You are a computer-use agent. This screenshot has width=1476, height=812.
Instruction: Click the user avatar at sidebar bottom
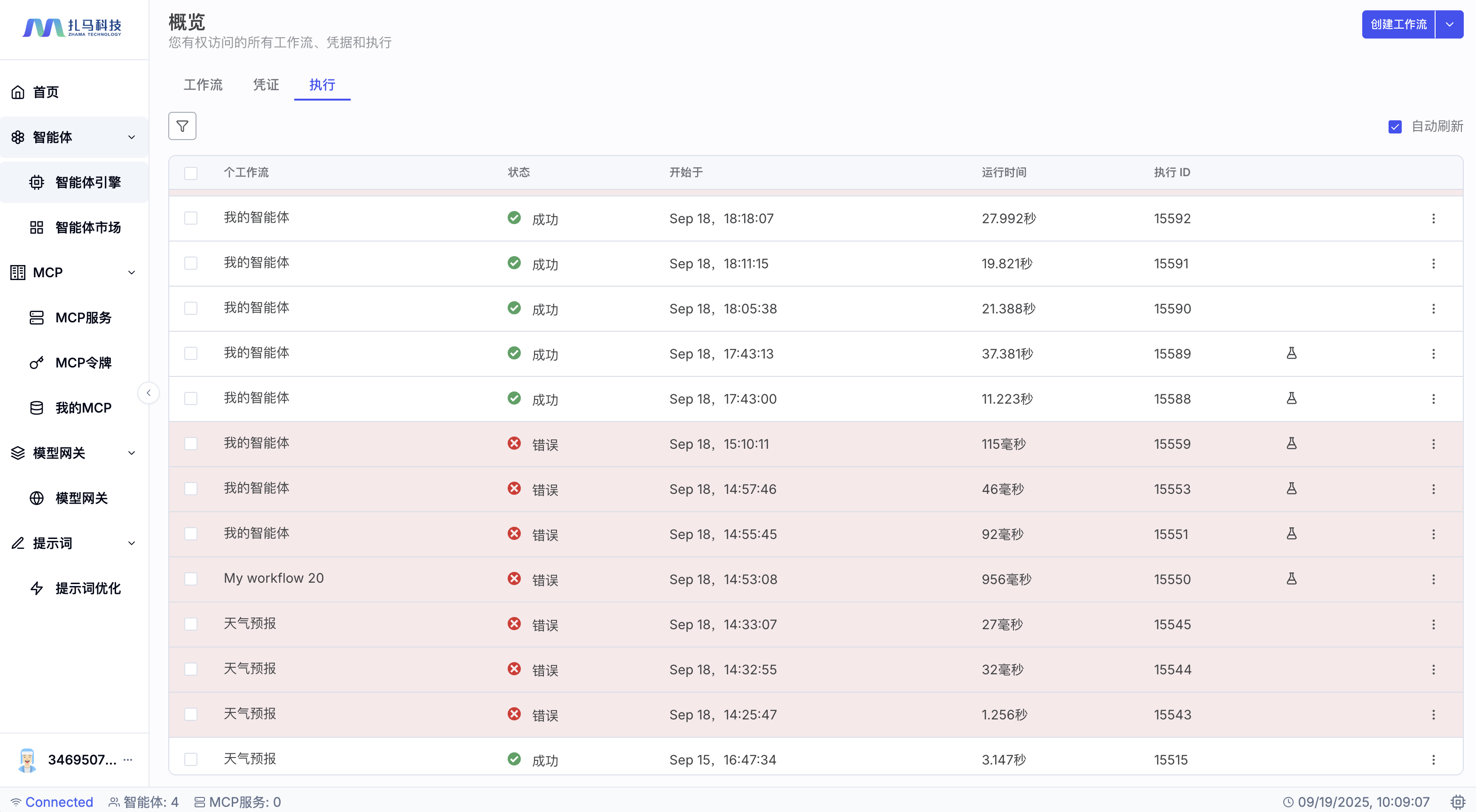click(27, 760)
